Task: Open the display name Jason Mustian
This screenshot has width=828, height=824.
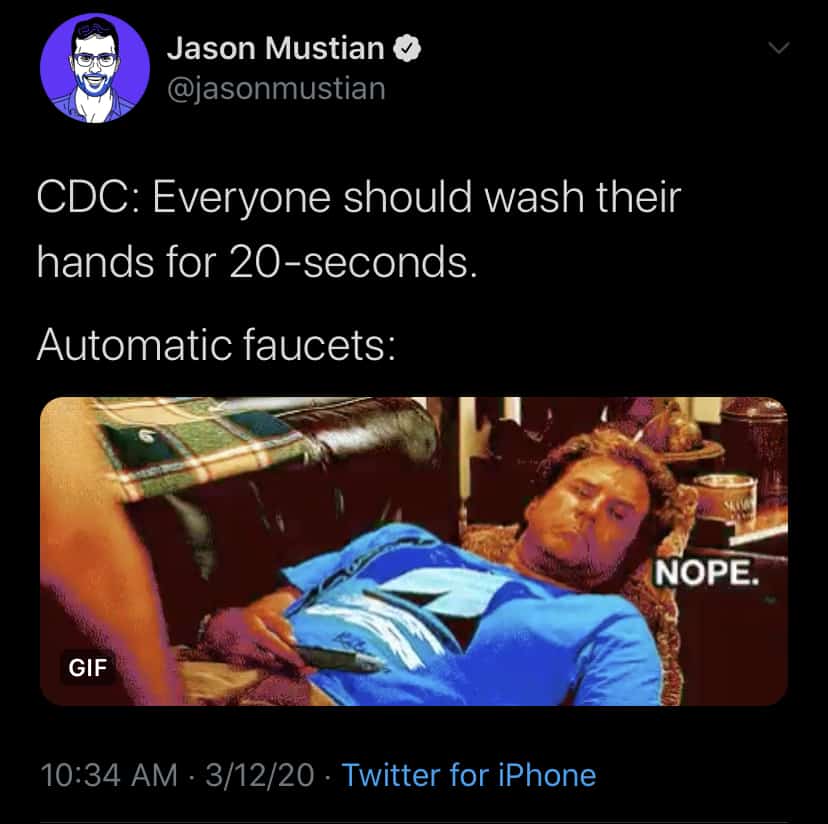Action: [276, 48]
